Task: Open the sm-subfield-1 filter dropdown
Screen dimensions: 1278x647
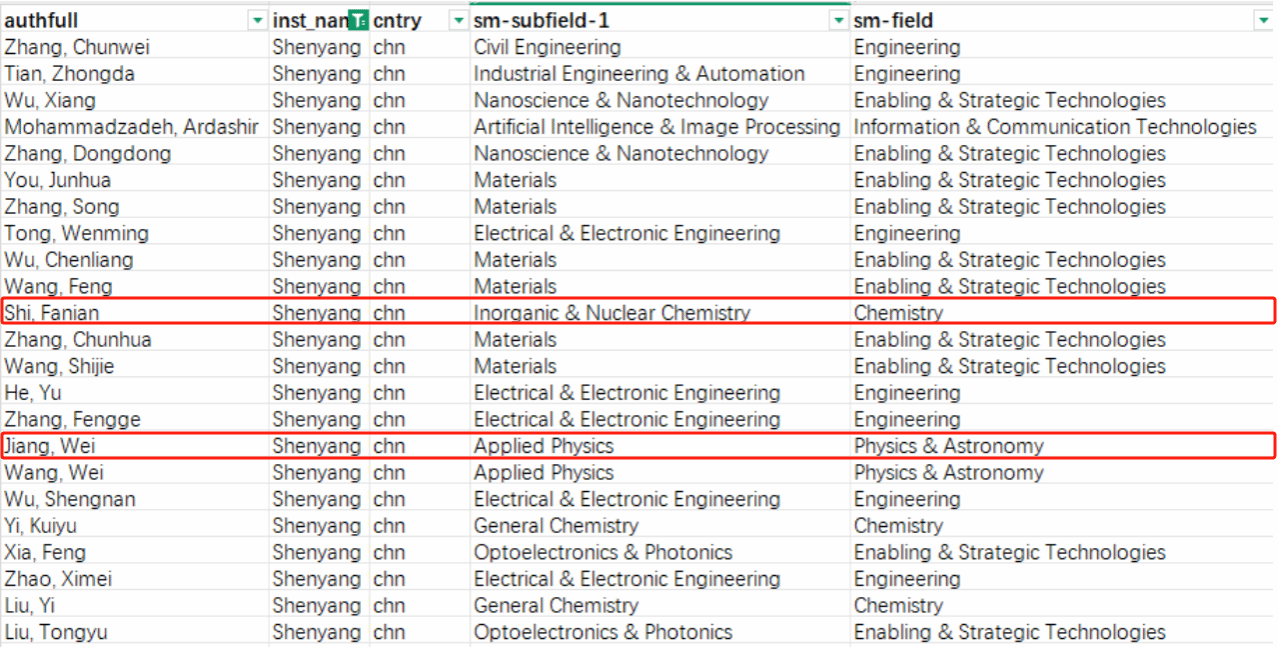Action: pos(838,21)
